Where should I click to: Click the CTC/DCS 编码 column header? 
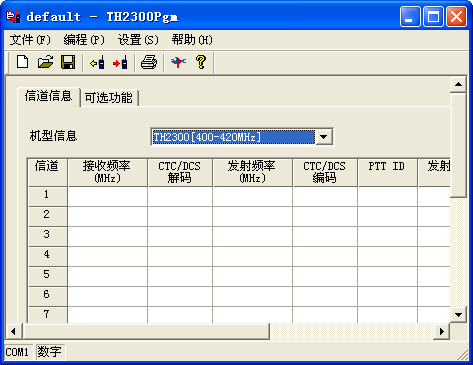tap(325, 172)
